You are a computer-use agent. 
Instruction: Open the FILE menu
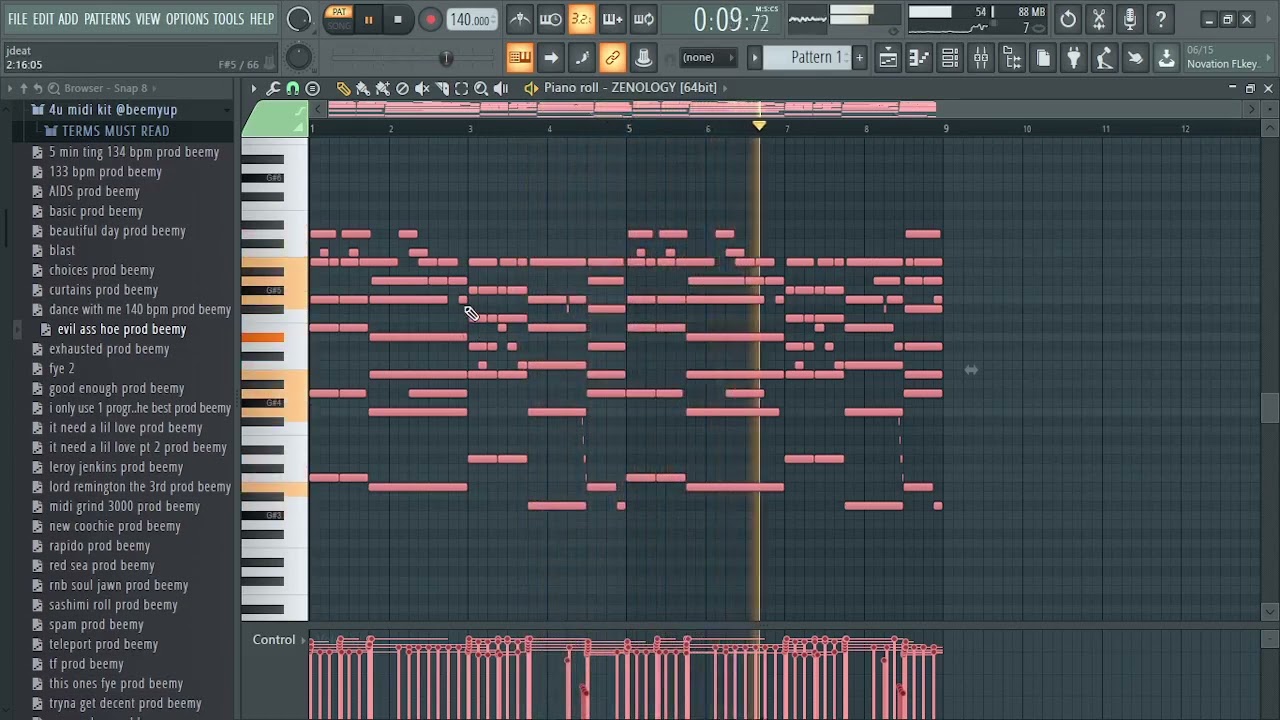click(18, 19)
